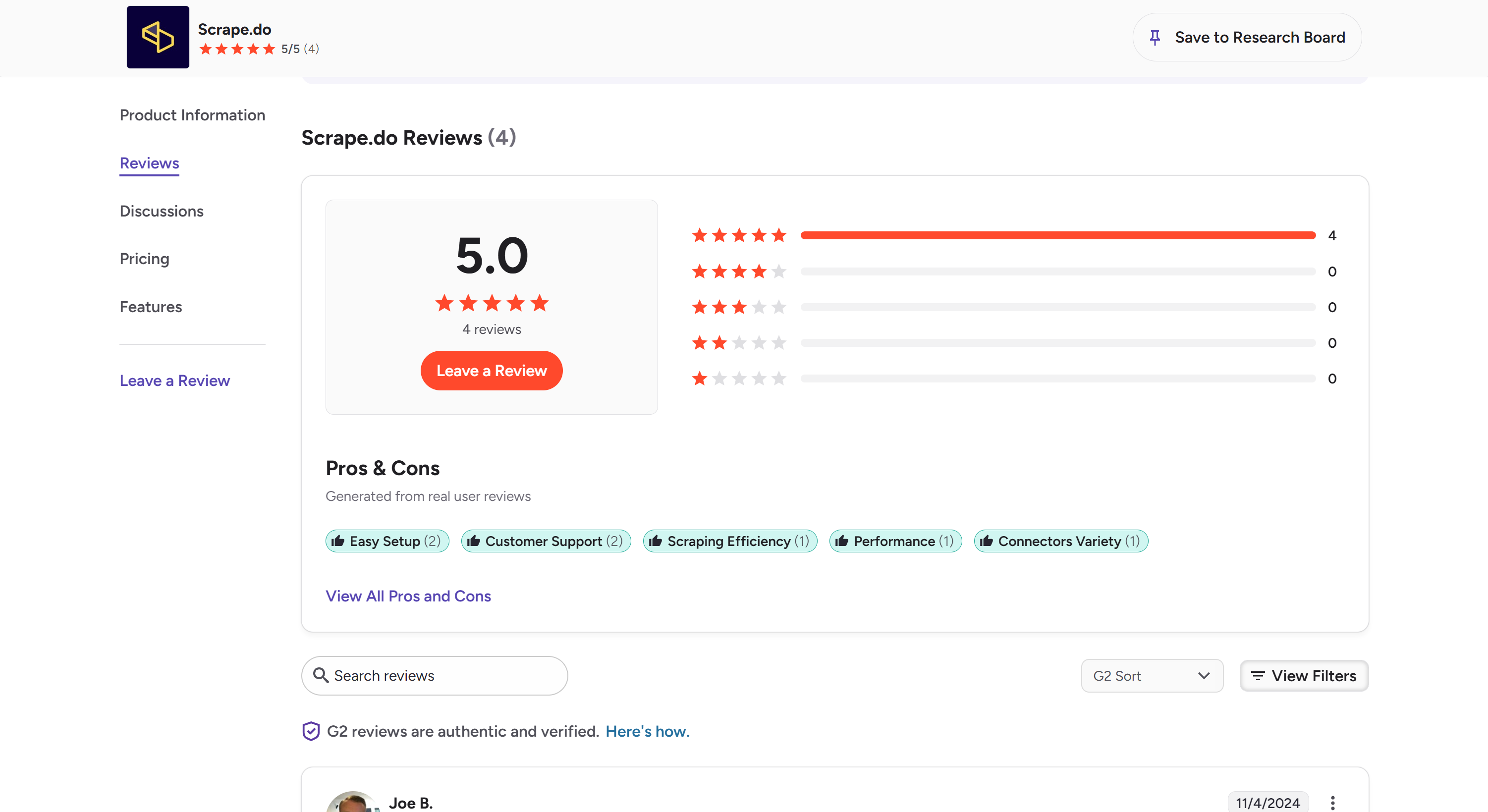
Task: Click thumbs-up icon on Easy Setup tag
Action: click(x=338, y=541)
